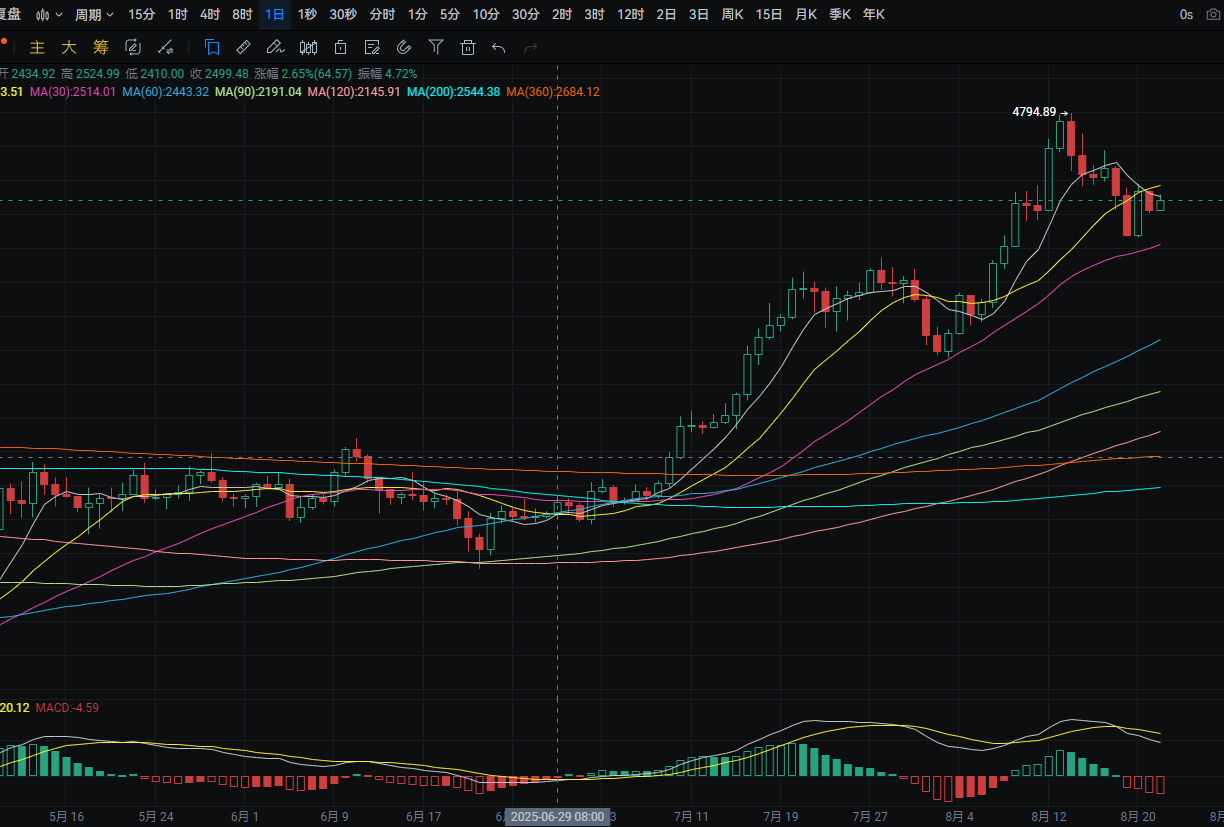1224x827 pixels.
Task: Open the filter funnel icon
Action: click(435, 47)
